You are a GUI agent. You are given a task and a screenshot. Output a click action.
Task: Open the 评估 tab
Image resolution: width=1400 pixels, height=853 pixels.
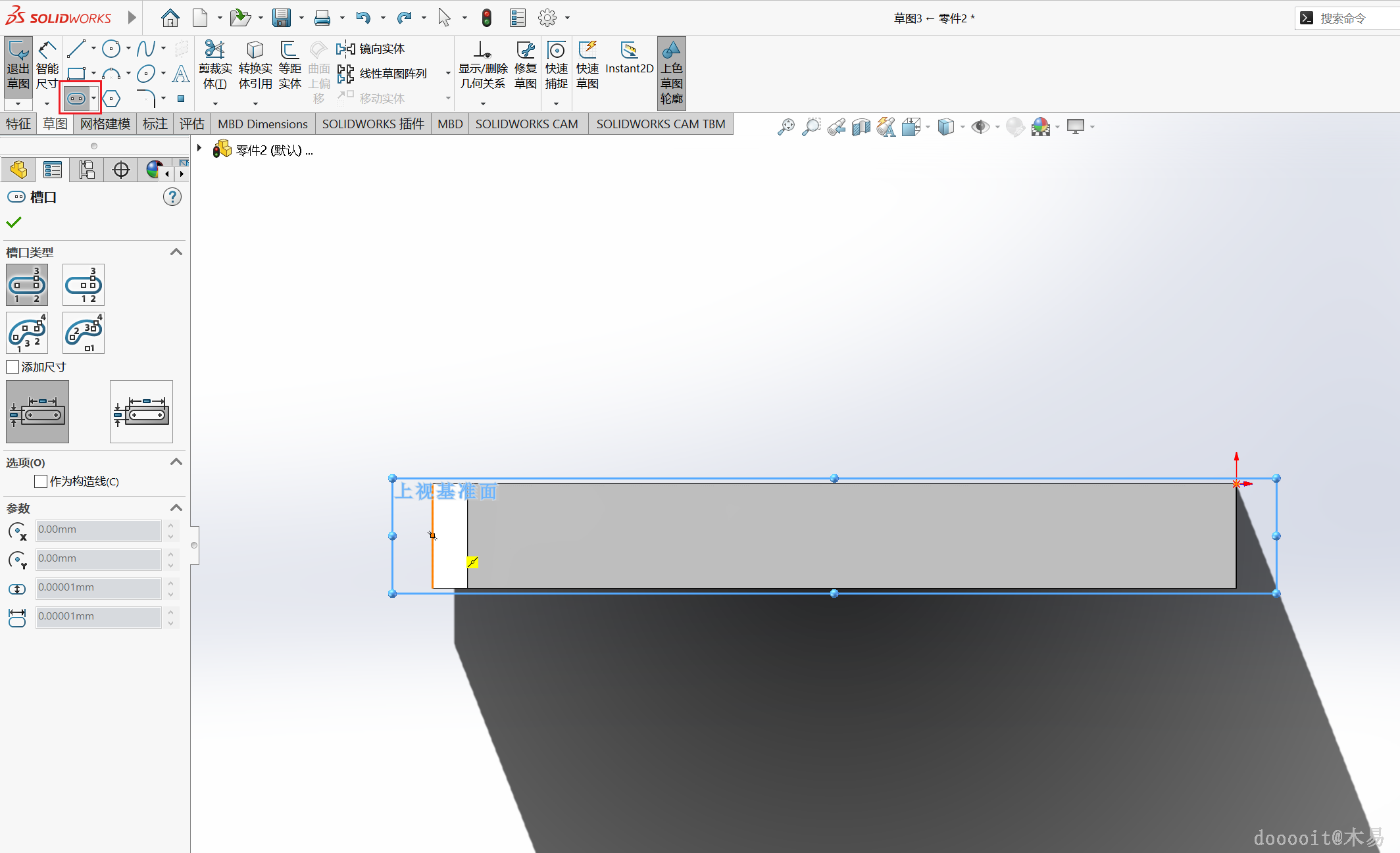[191, 124]
